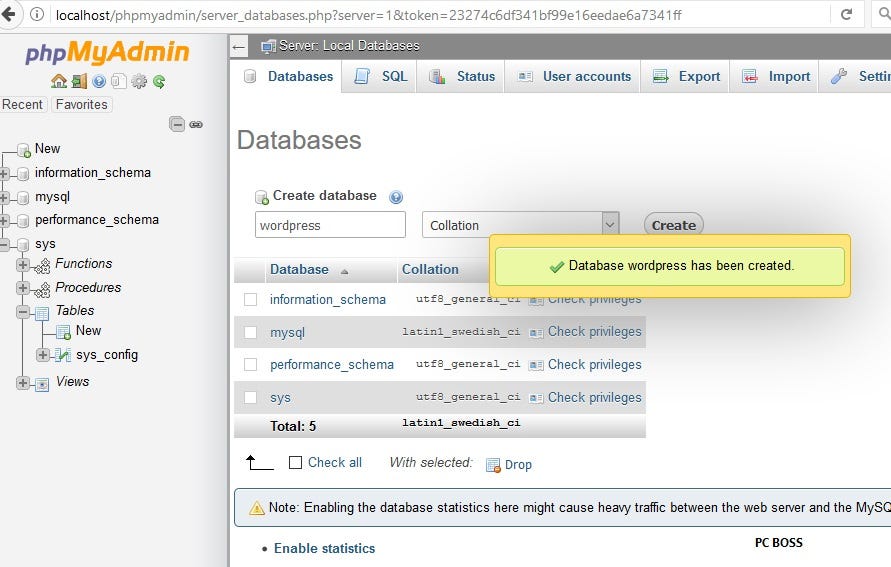891x567 pixels.
Task: Switch to the Status tab
Action: point(461,76)
